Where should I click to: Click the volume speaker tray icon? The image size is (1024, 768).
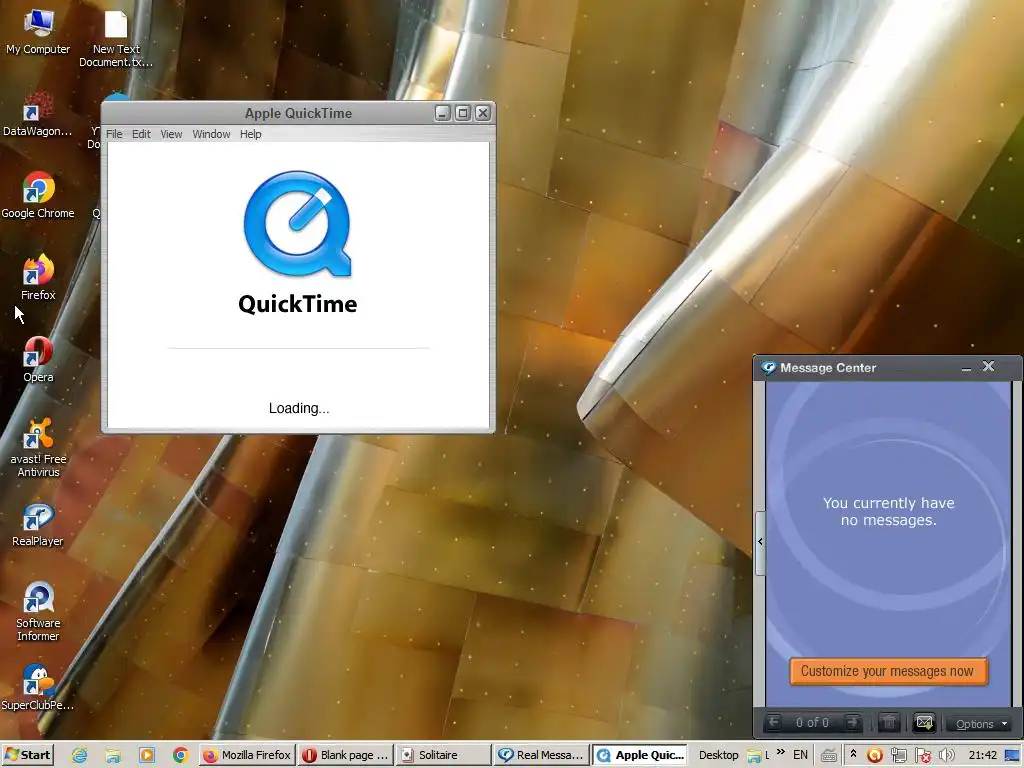pyautogui.click(x=947, y=756)
